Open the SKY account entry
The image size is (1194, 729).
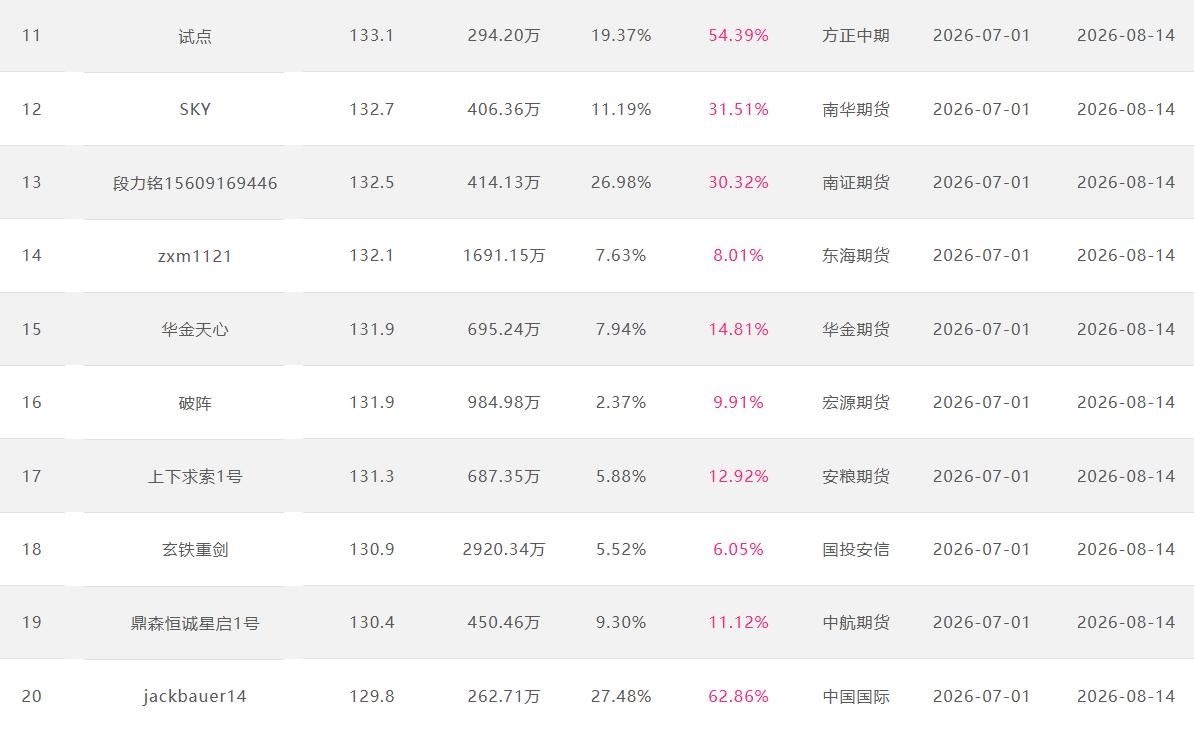click(x=195, y=109)
